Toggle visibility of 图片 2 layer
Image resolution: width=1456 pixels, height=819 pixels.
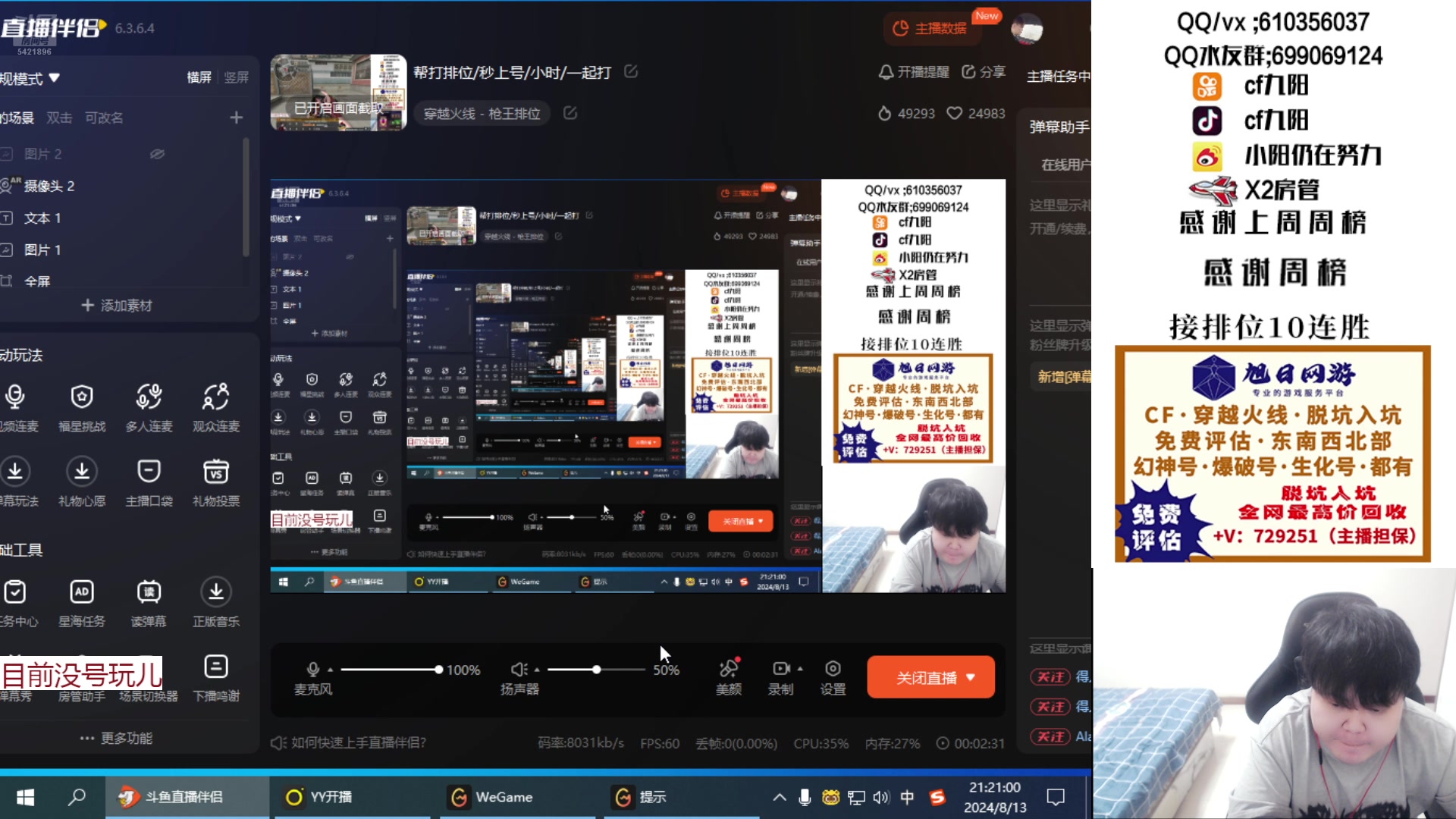[x=157, y=154]
